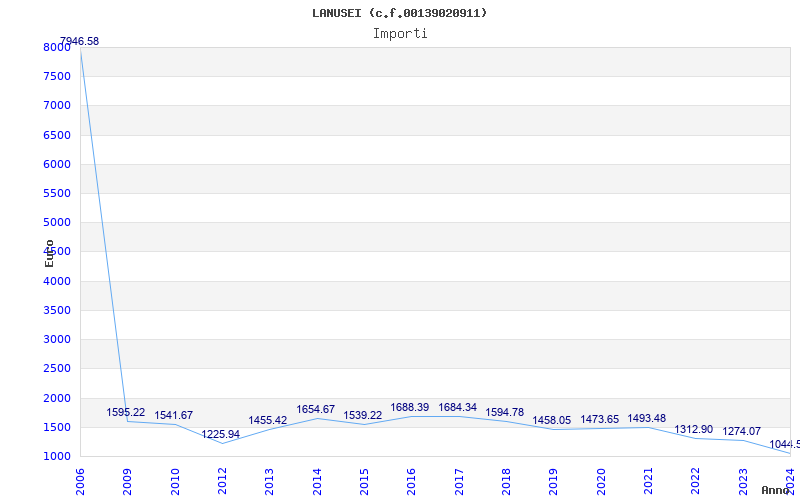Click the 1473.65 data label

(599, 419)
